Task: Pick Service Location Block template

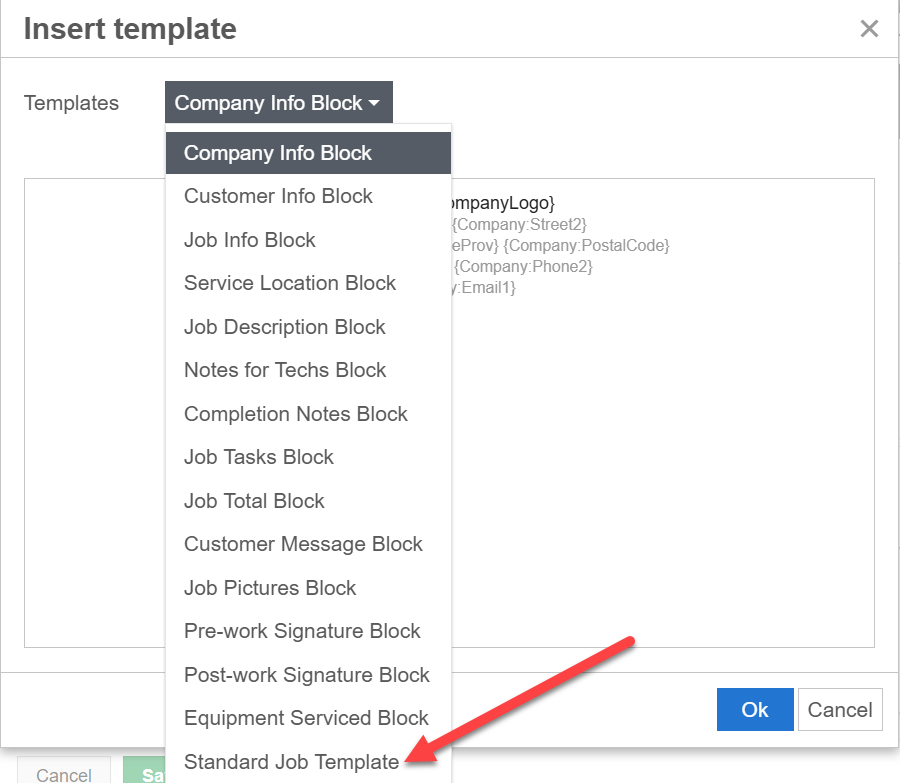Action: (x=290, y=283)
